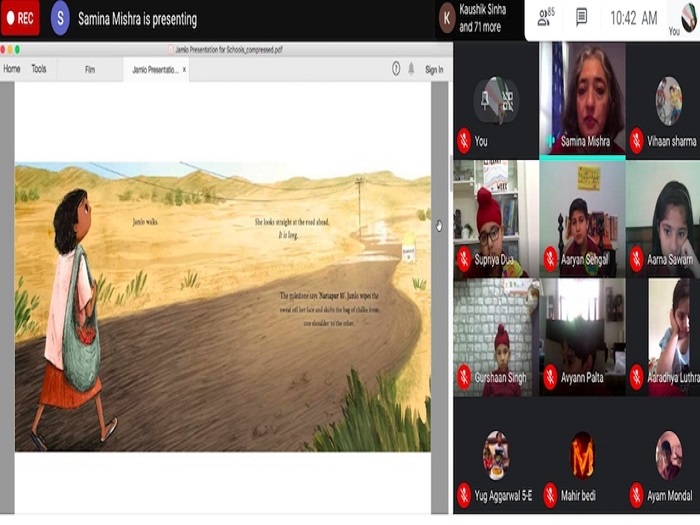Click the 'Gurshaan Singh' name label
The height and width of the screenshot is (525, 700).
click(x=500, y=378)
